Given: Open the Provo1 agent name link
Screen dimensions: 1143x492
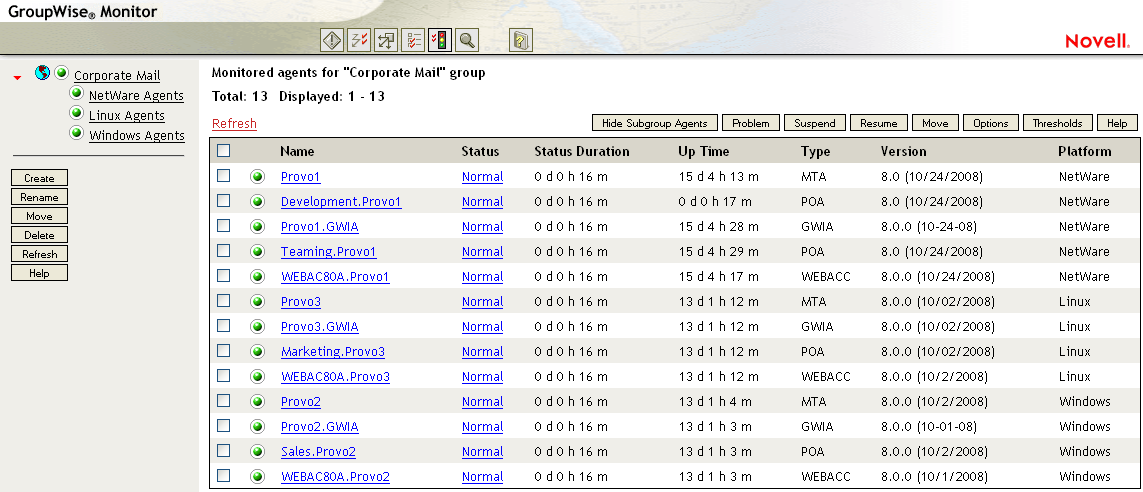Looking at the screenshot, I should coord(300,177).
